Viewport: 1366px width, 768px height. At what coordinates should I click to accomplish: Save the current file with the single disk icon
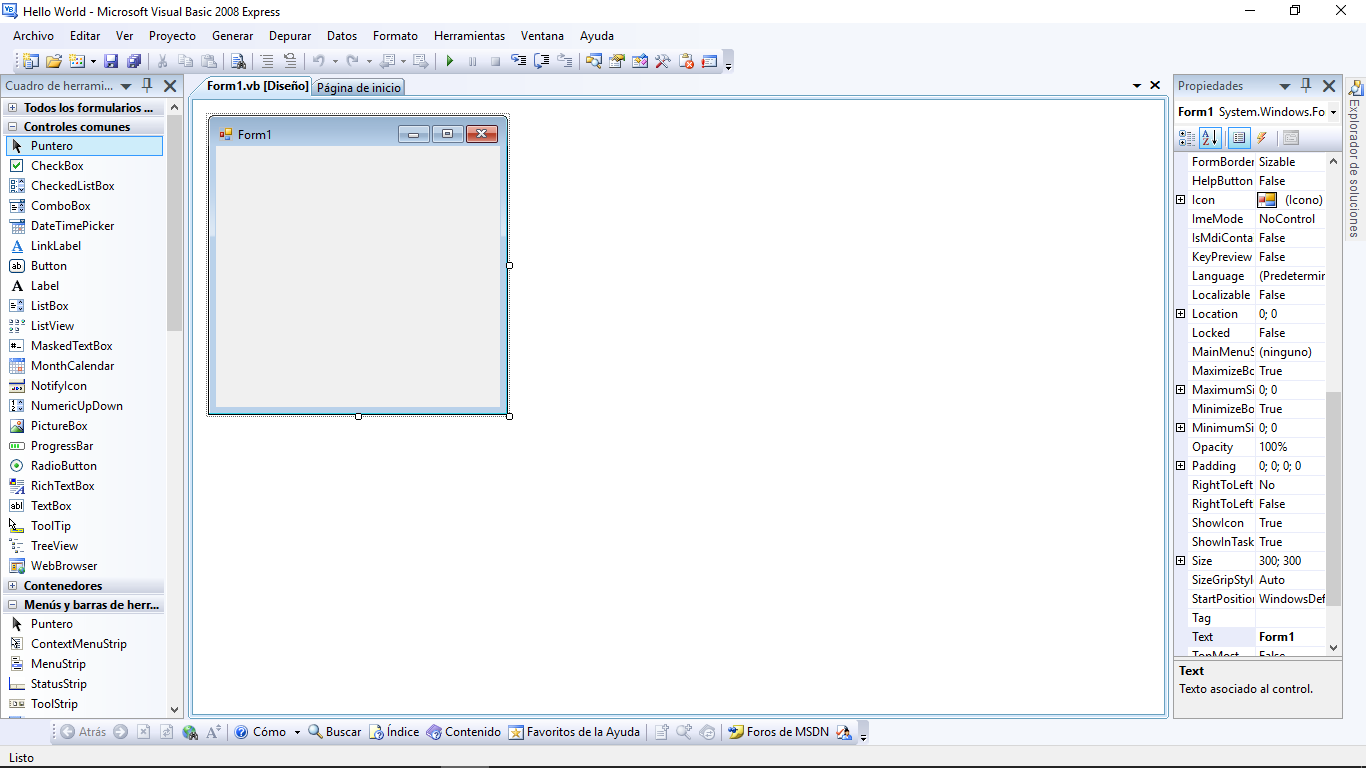coord(111,61)
